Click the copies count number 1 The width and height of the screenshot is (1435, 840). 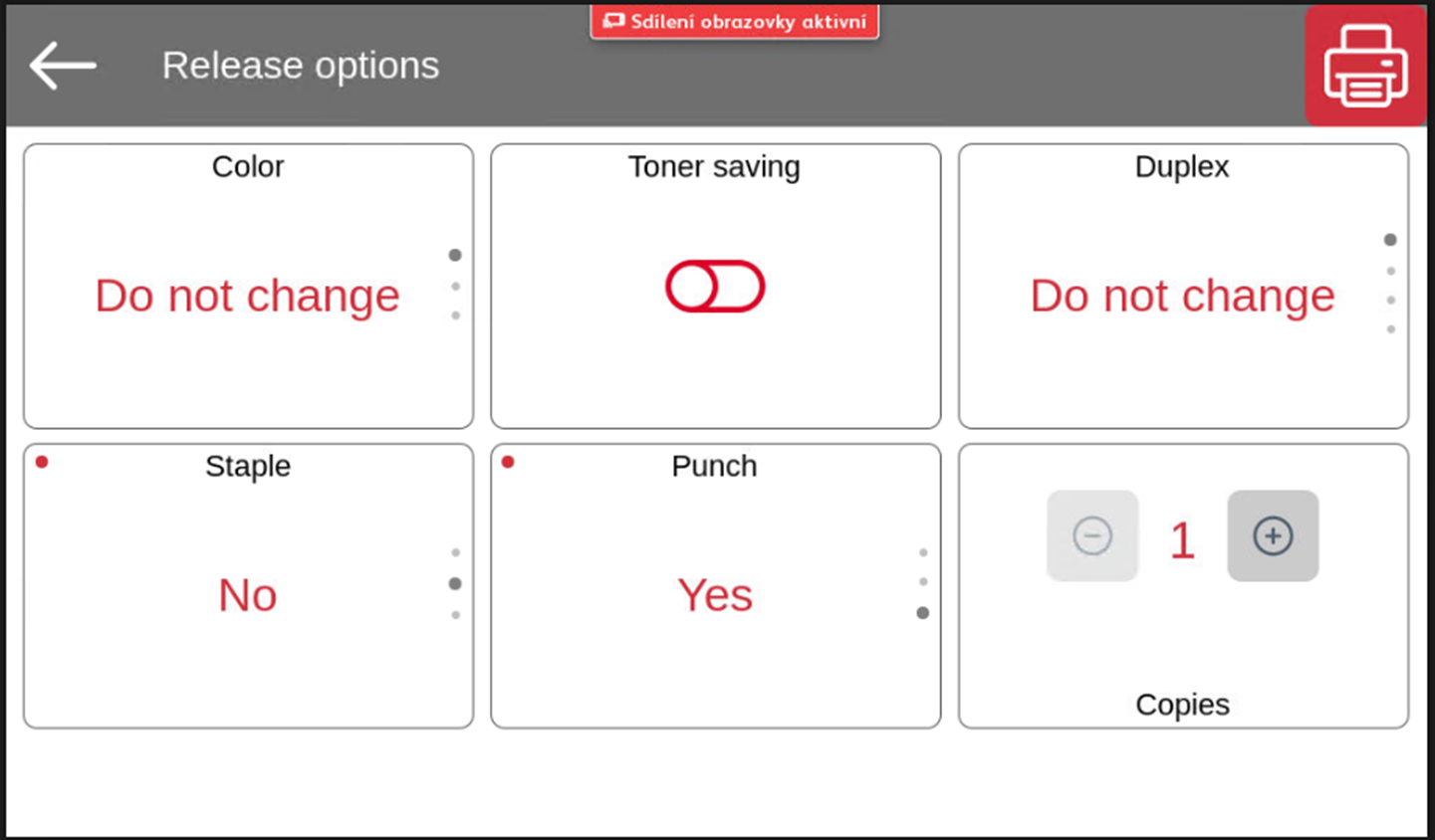[x=1182, y=540]
